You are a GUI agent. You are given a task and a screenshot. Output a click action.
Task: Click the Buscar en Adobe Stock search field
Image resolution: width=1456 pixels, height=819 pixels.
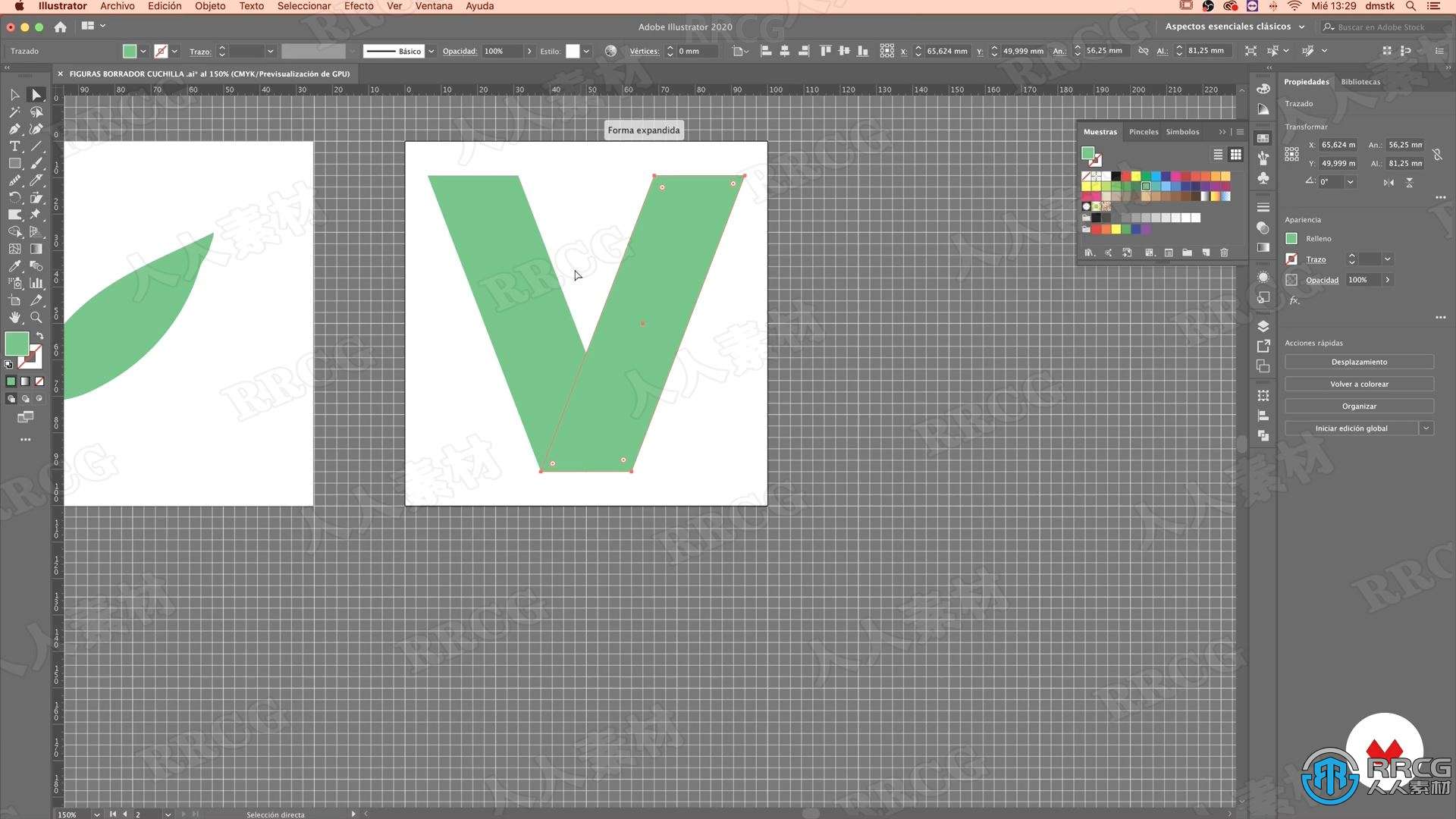point(1384,27)
